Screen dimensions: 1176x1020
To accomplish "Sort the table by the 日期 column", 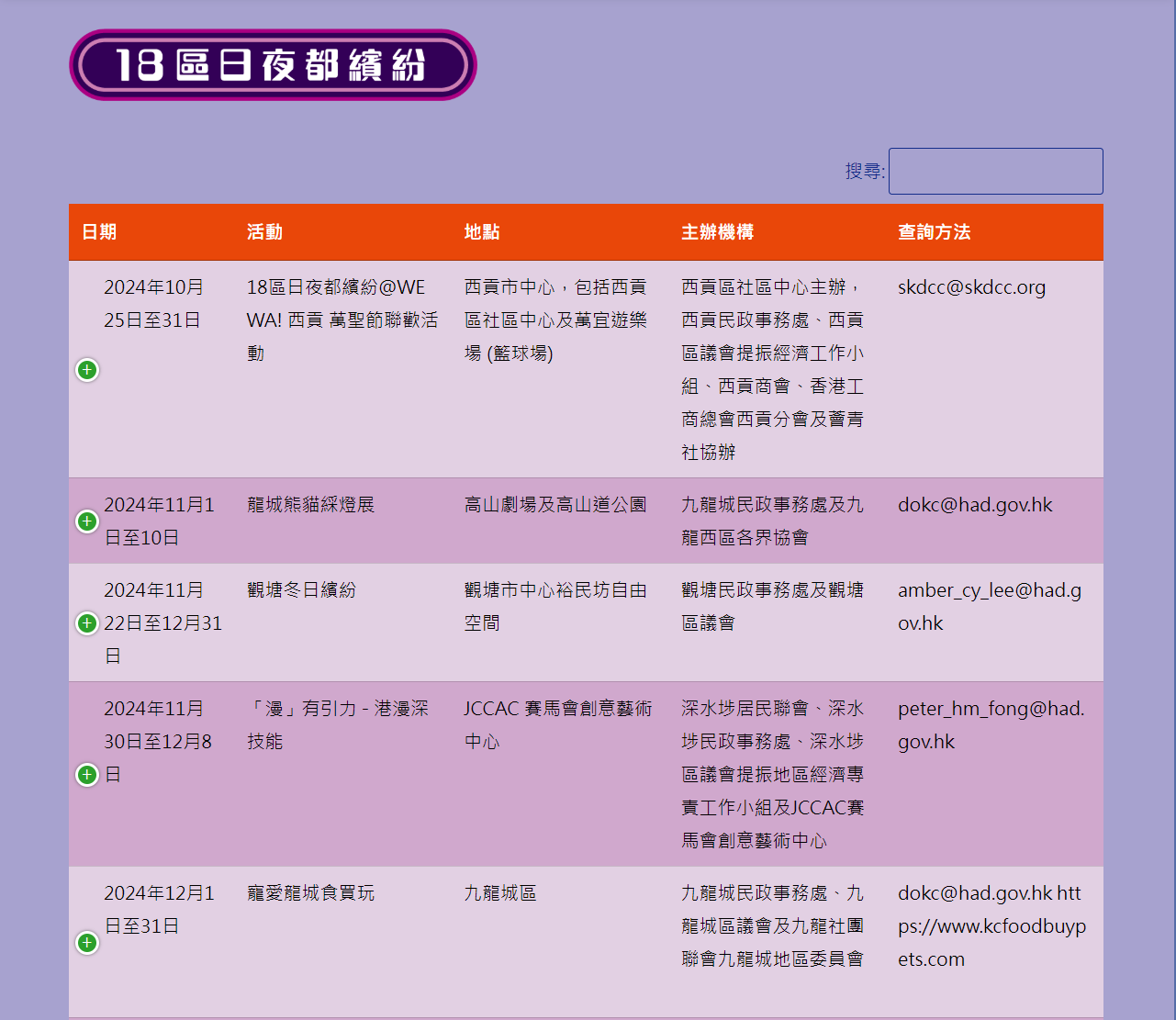I will [102, 232].
